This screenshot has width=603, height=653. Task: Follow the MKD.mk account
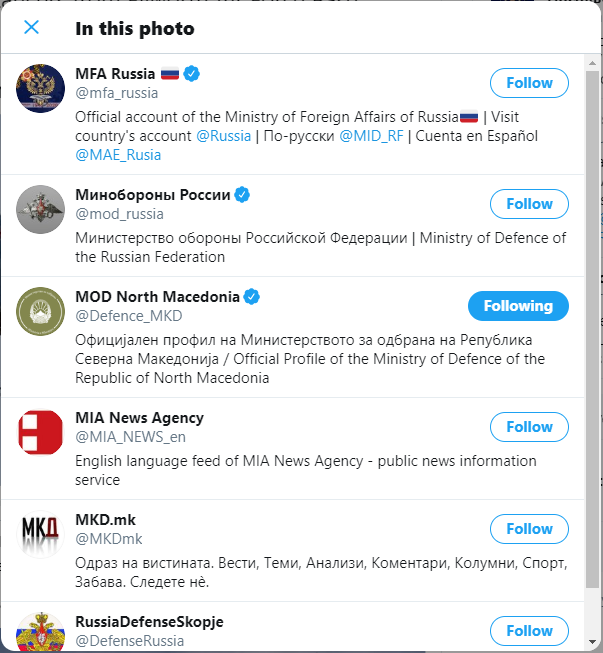pyautogui.click(x=529, y=529)
